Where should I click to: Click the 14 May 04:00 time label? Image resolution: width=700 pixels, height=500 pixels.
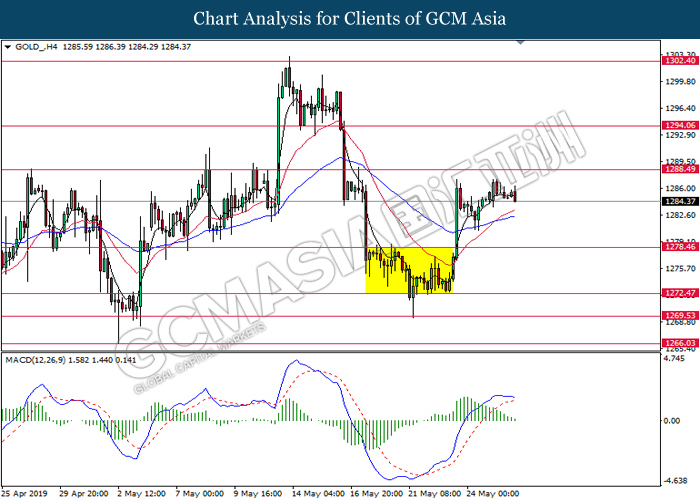(x=318, y=493)
